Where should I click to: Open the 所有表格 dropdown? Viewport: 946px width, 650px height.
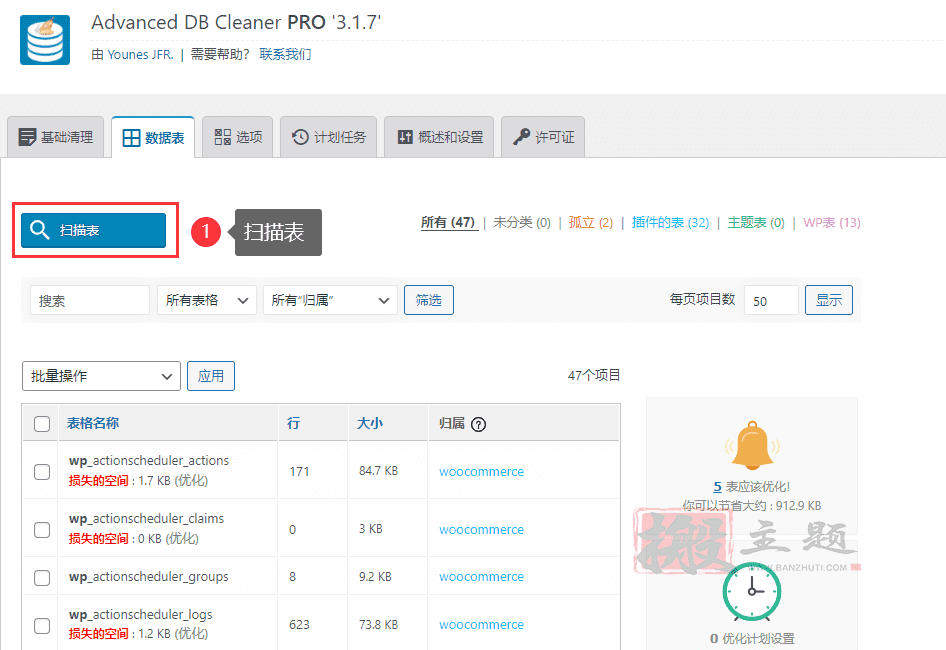tap(207, 300)
